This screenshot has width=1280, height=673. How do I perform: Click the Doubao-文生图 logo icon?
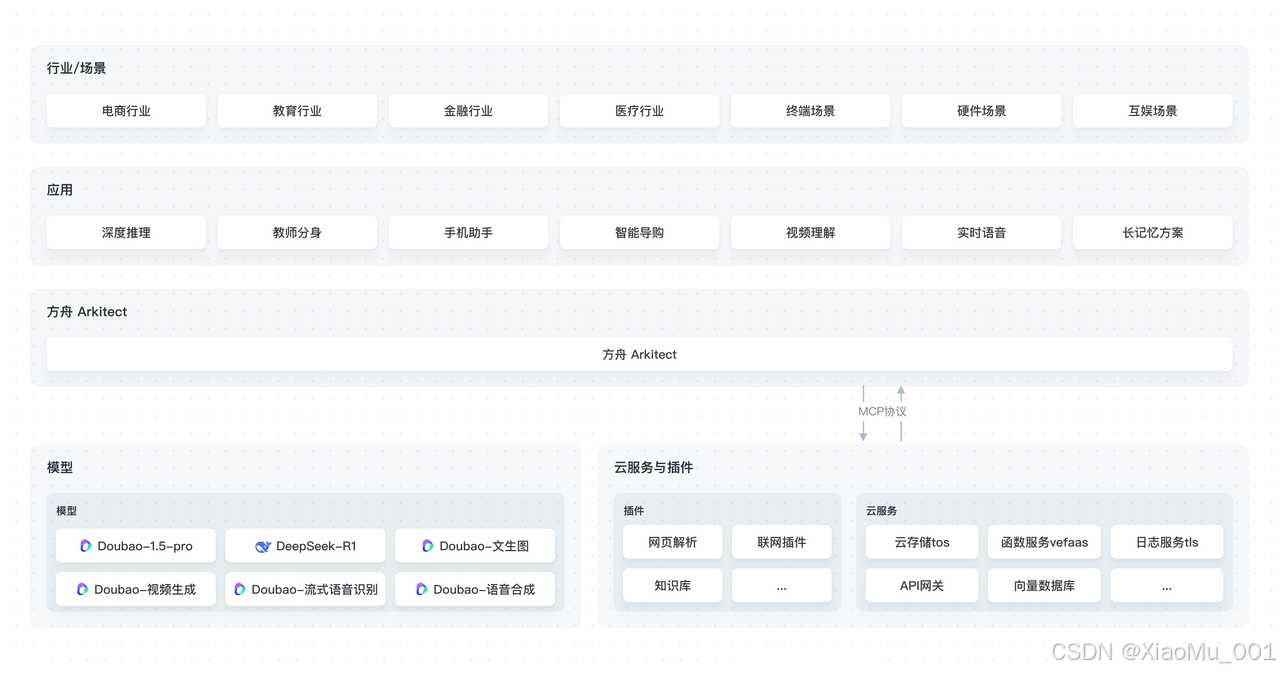(428, 546)
